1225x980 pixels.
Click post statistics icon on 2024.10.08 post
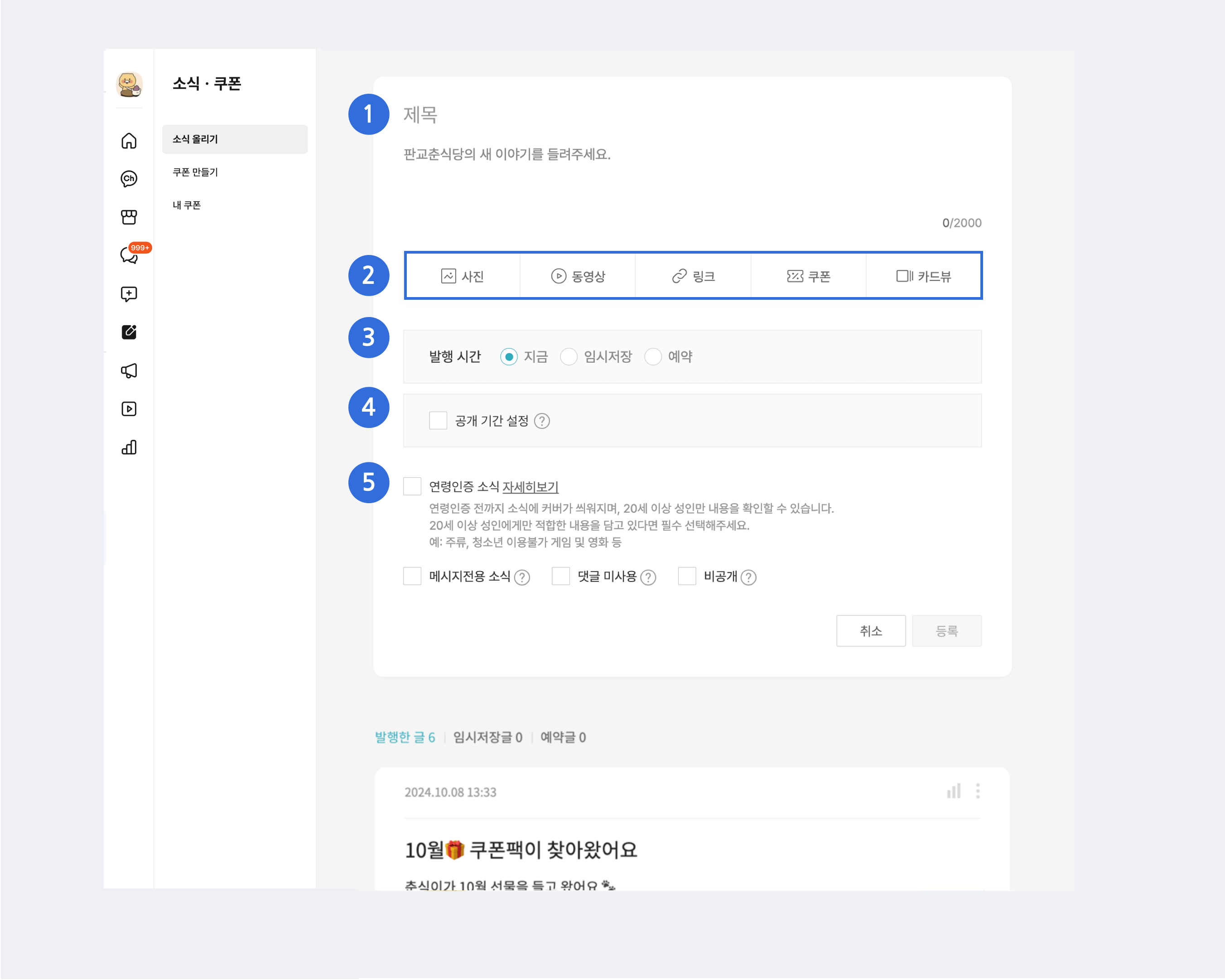point(954,791)
